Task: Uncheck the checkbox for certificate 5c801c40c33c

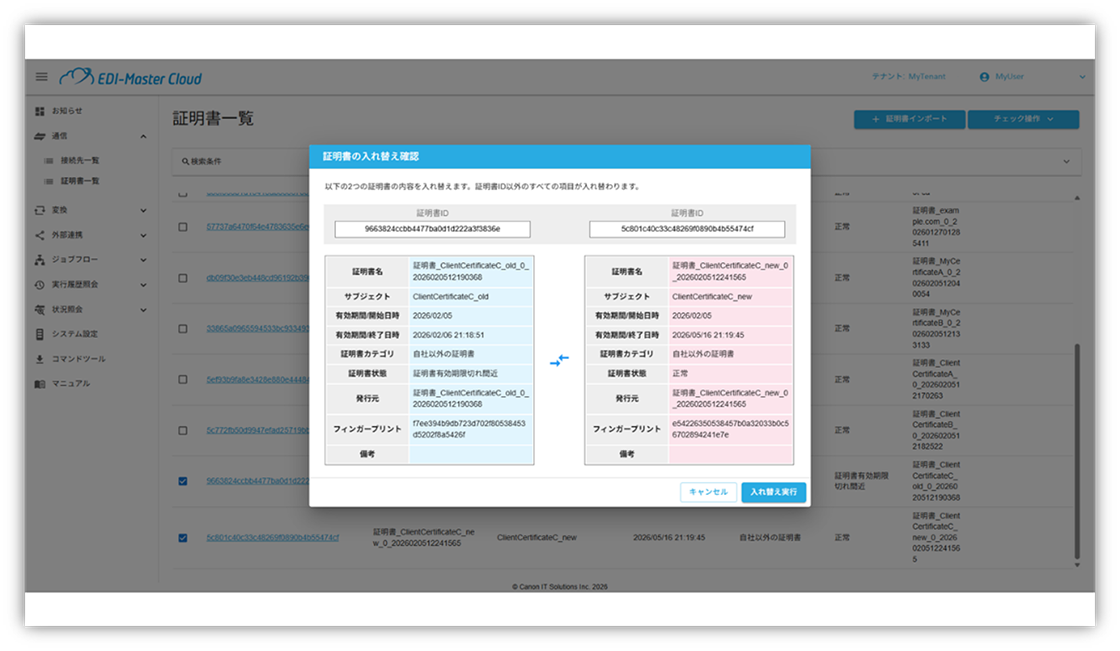Action: (182, 538)
